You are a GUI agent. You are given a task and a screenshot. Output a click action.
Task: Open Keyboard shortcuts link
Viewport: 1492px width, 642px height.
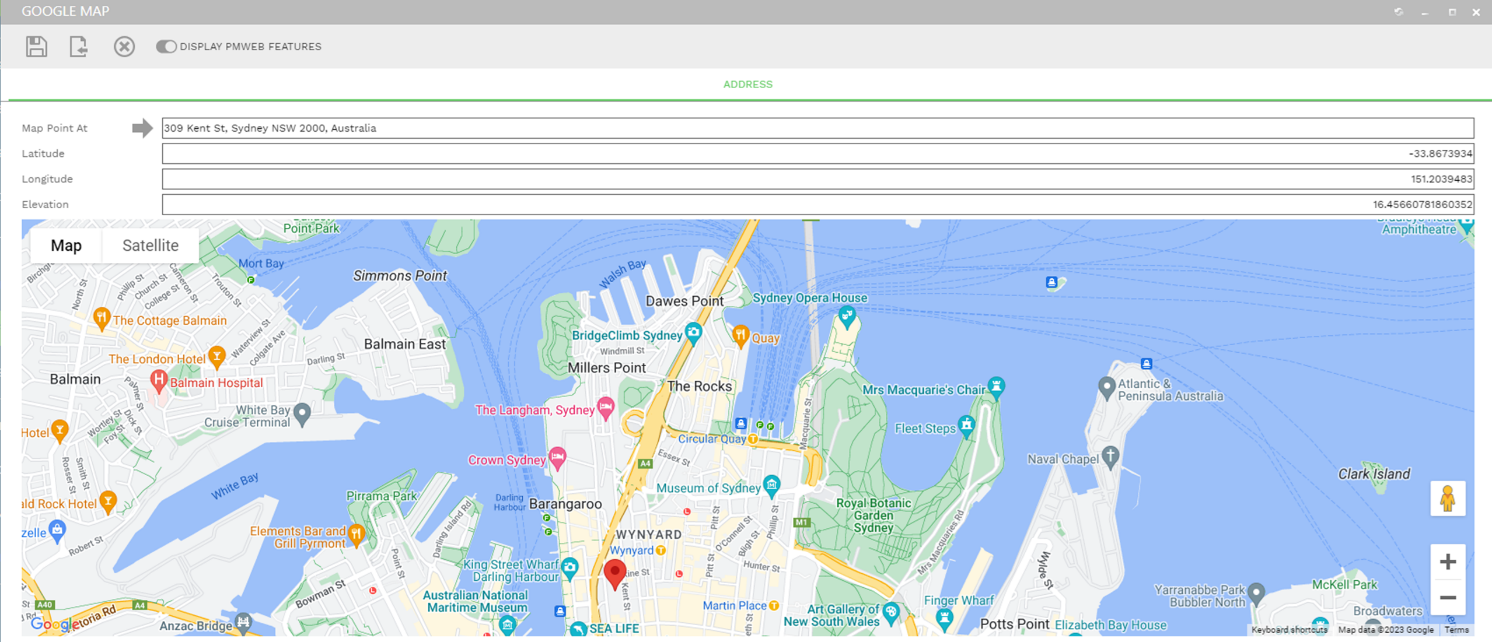(x=1289, y=630)
